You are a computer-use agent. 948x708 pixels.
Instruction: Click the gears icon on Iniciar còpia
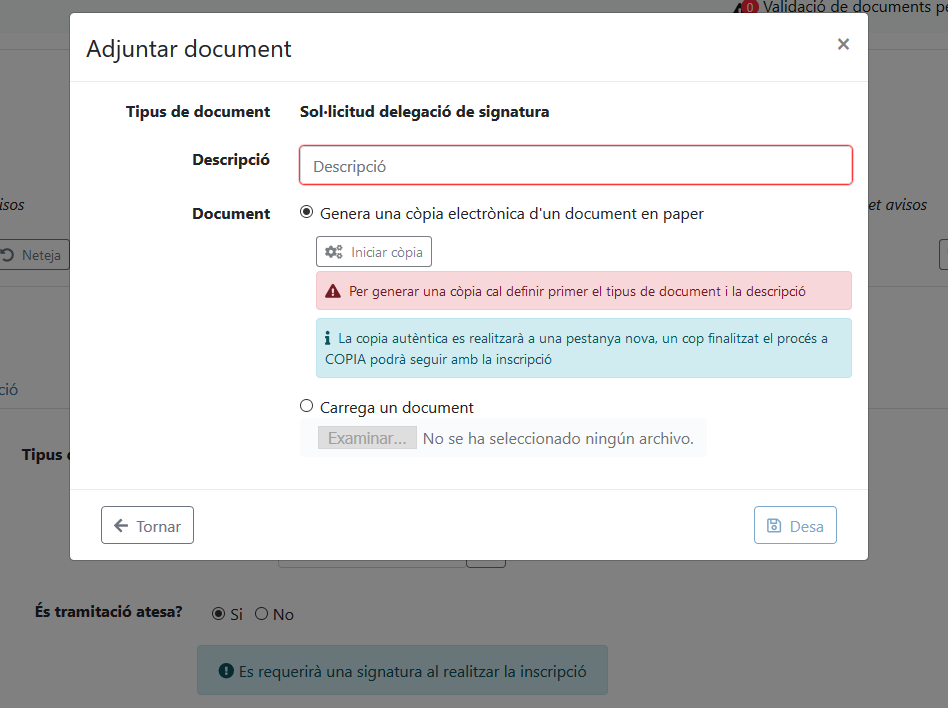coord(334,252)
